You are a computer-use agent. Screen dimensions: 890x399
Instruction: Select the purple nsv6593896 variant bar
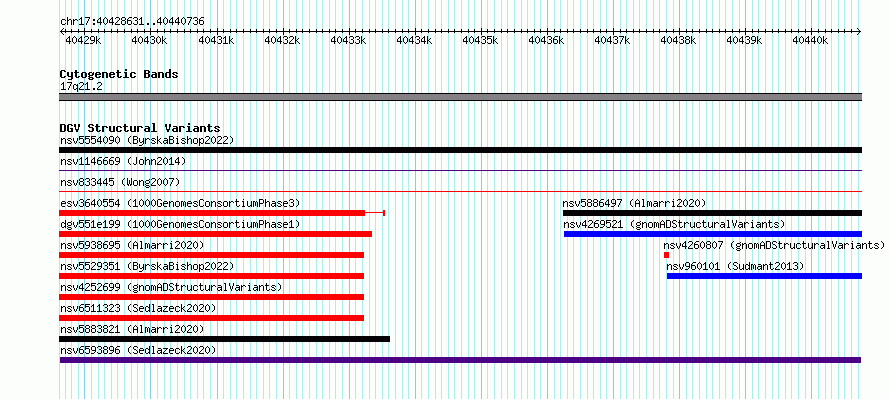pos(460,360)
